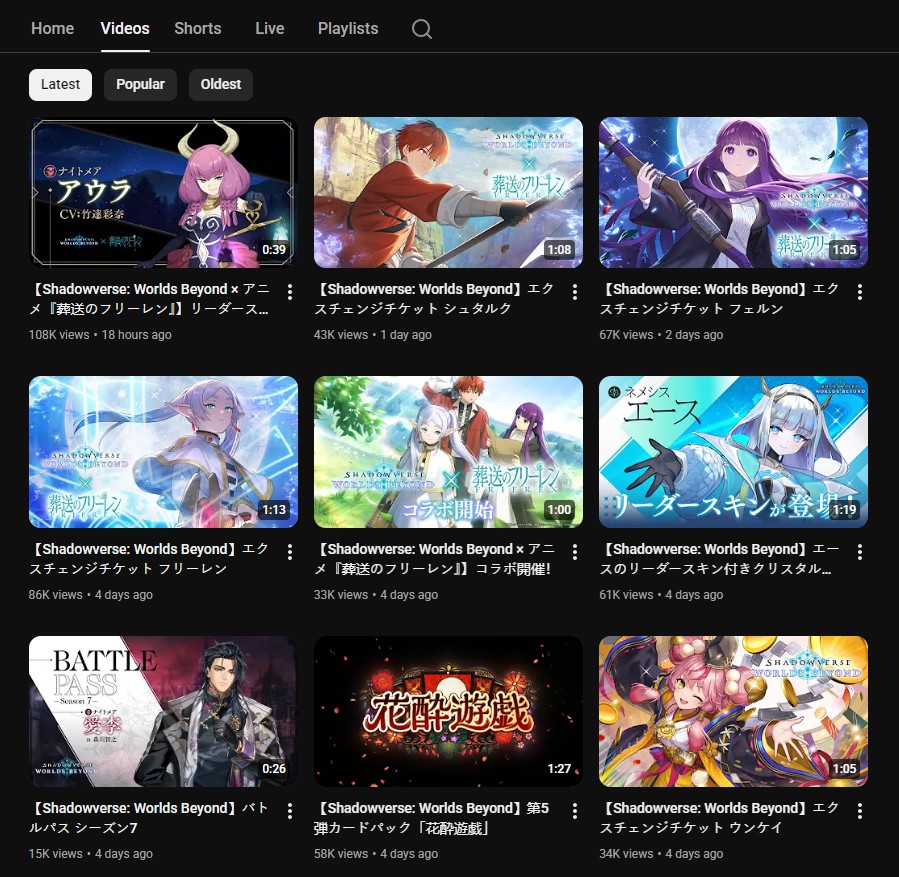Viewport: 899px width, 877px height.
Task: Play the アウラ 0:39 video thumbnail
Action: [x=163, y=193]
